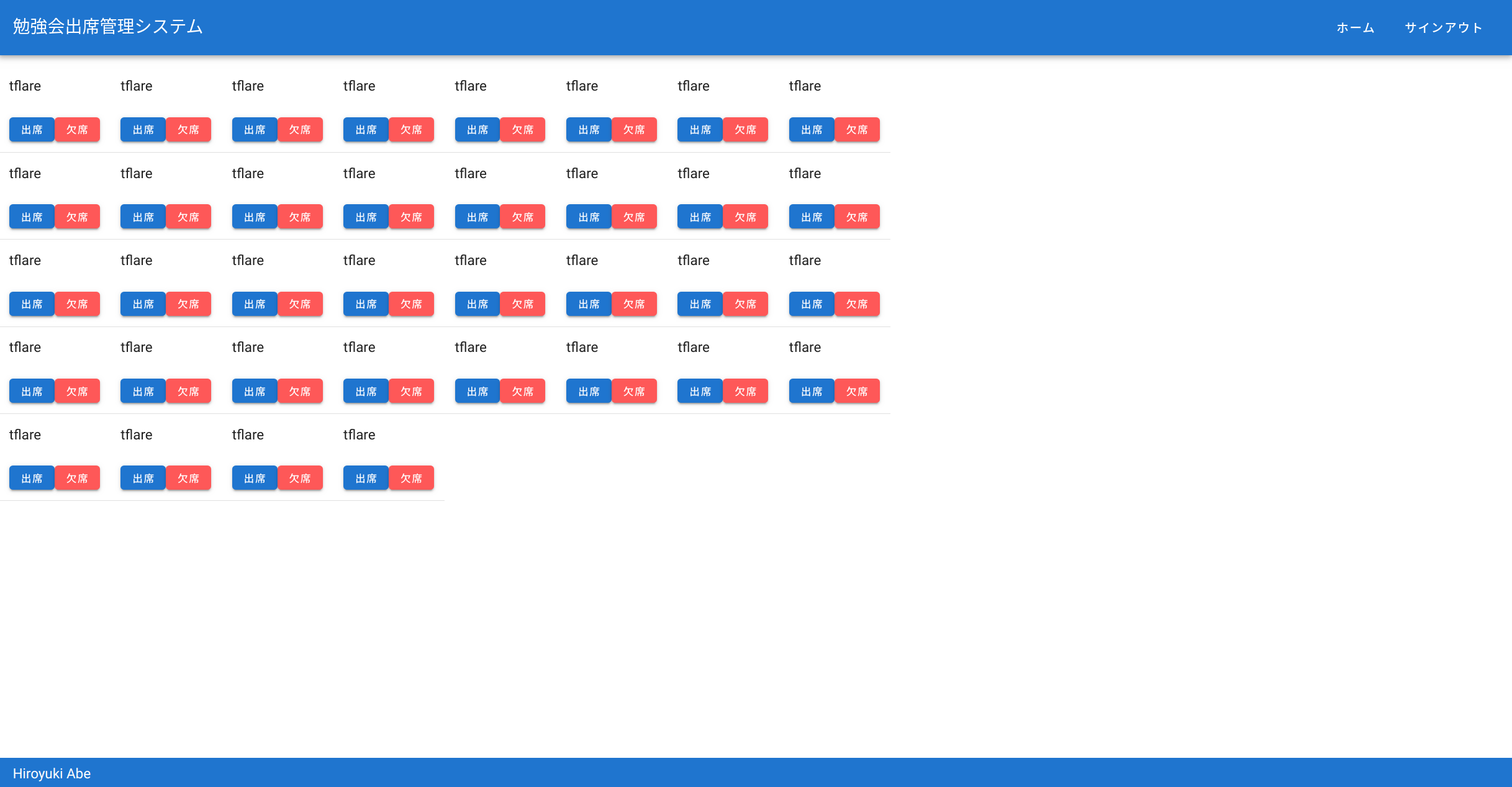Click 出席 on the third entry of the bottom row

point(254,477)
